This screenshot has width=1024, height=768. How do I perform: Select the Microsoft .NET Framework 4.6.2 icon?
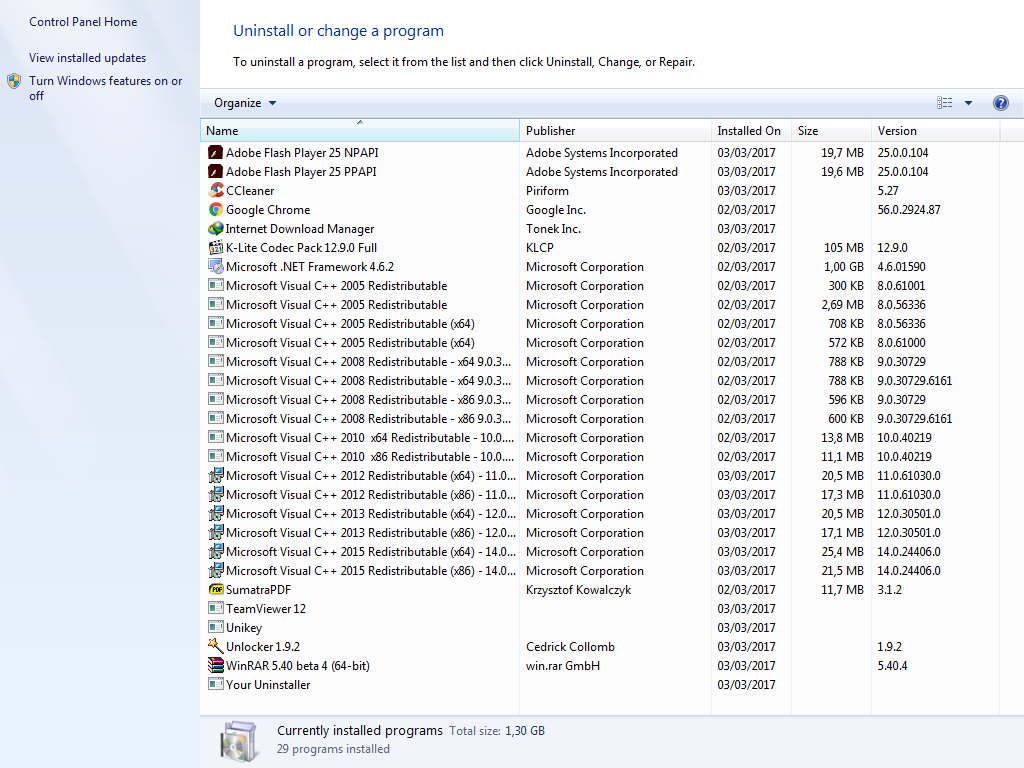click(216, 266)
